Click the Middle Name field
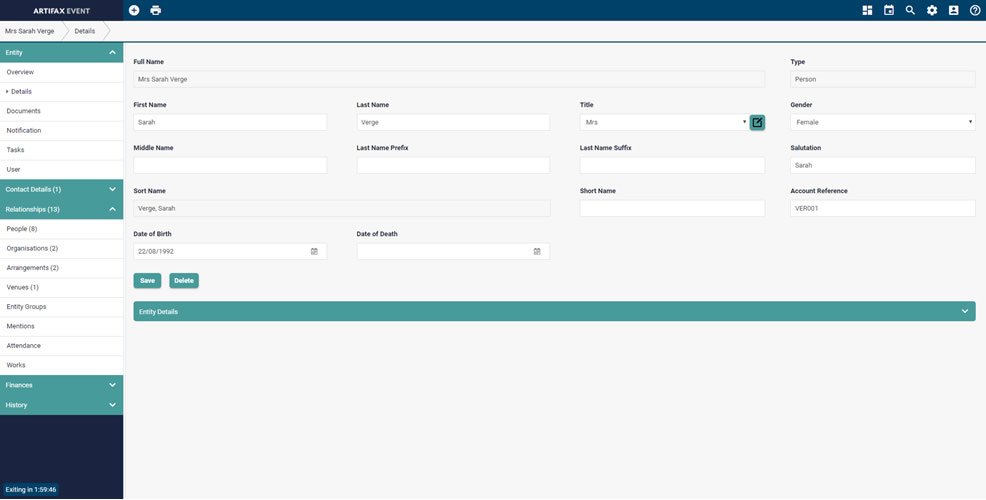This screenshot has height=500, width=986. tap(230, 165)
